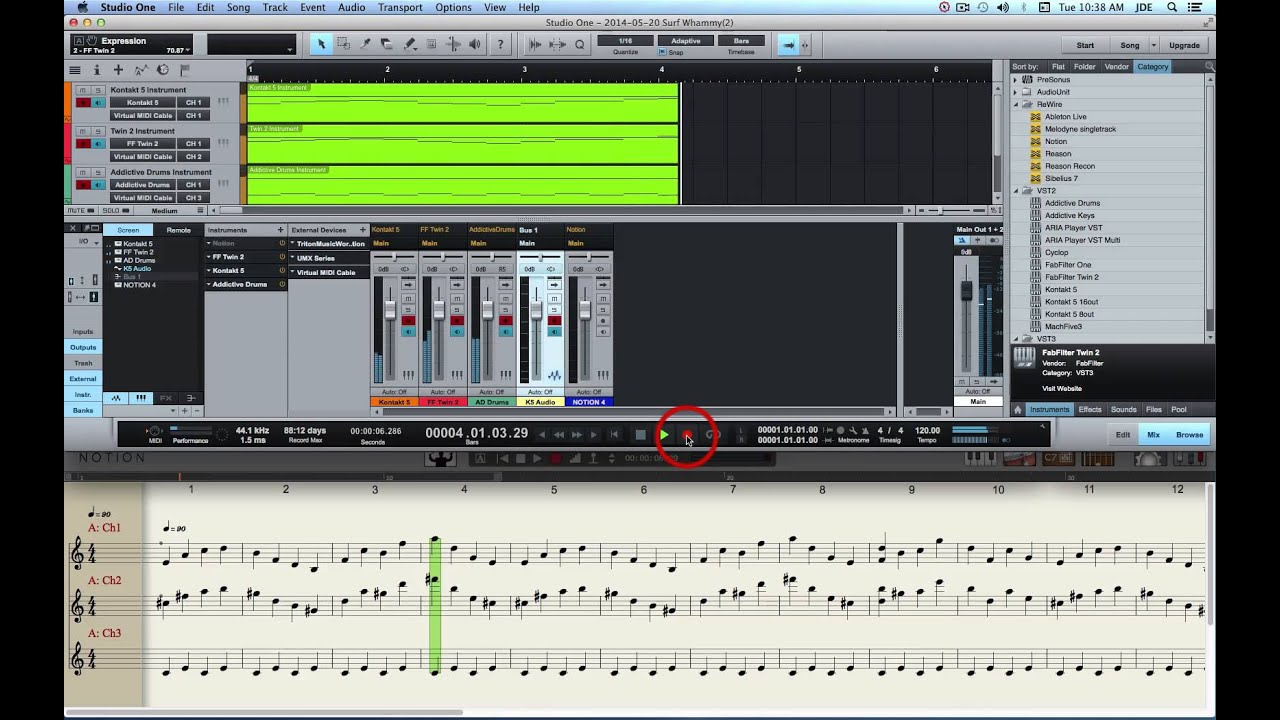Open the Bars timebase dropdown
Screen dimensions: 1280x720
(741, 41)
